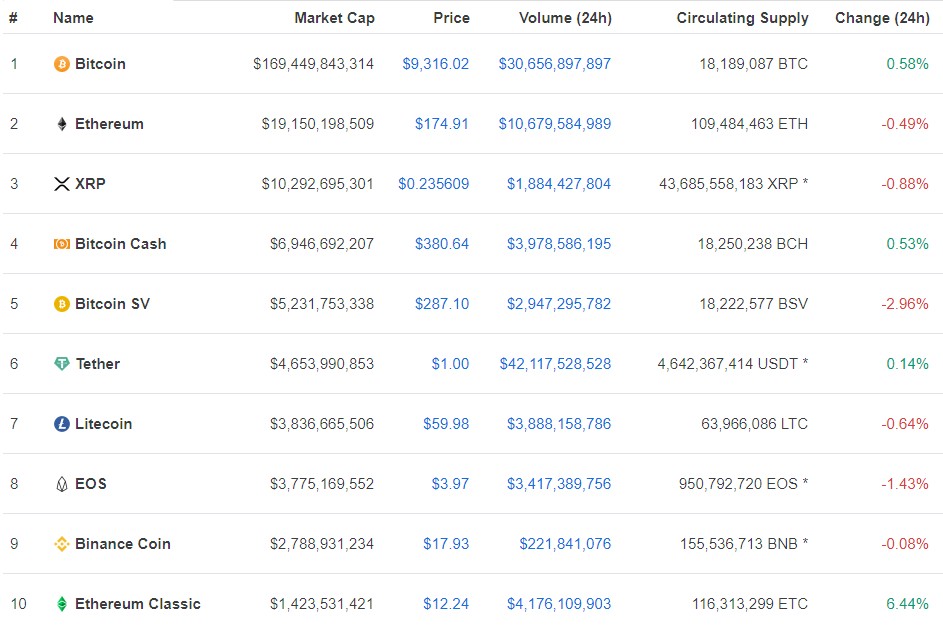Select Bitcoin SV change -2.96%
The image size is (943, 633).
point(905,304)
